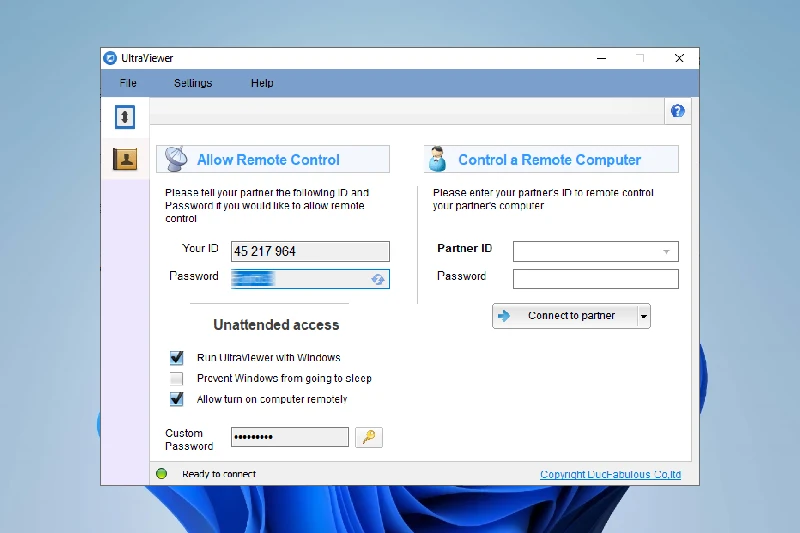Open the Copyright DucFabulous Co,ltd link

point(610,474)
